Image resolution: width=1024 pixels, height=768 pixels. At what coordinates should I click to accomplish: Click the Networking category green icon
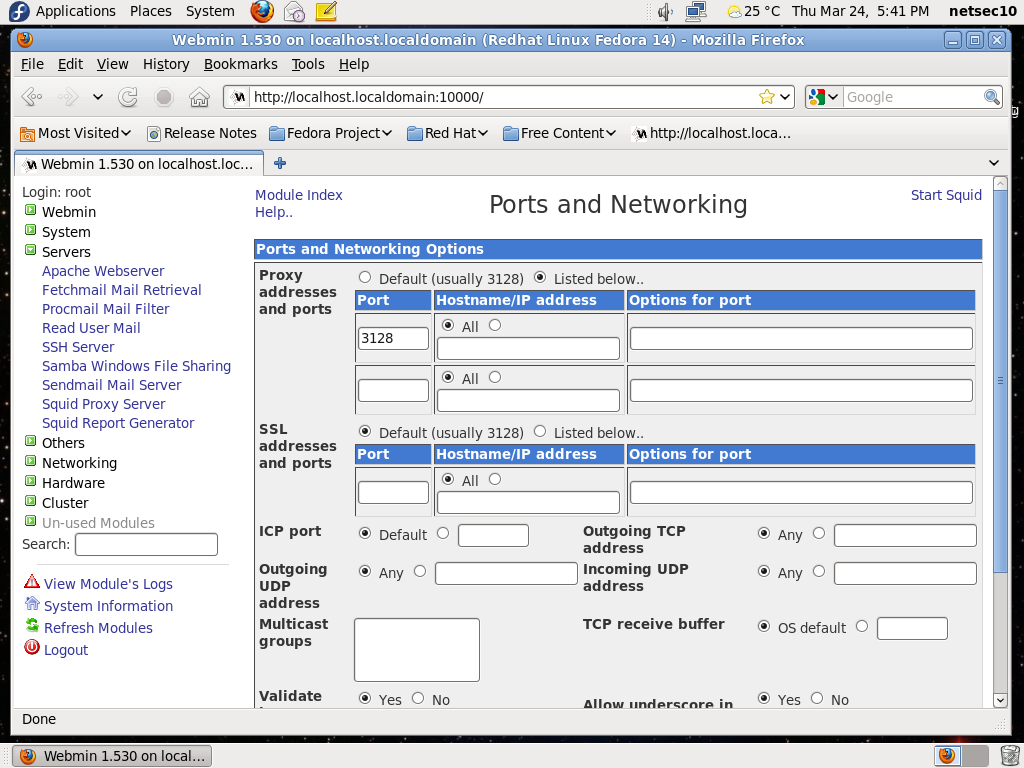[x=30, y=461]
